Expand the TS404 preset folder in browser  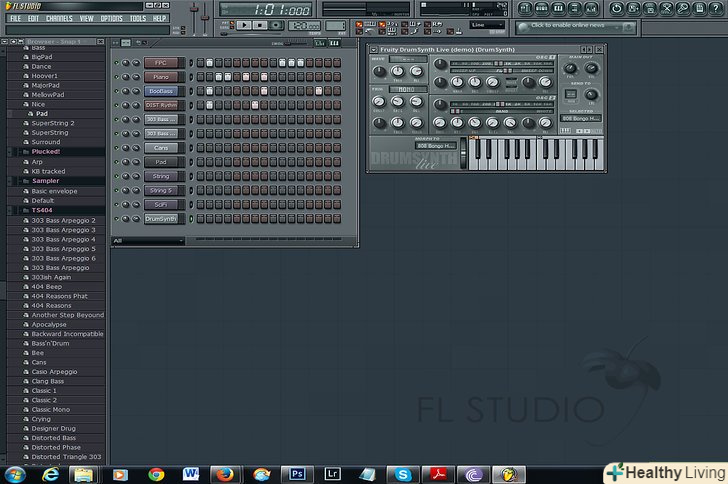coord(42,210)
